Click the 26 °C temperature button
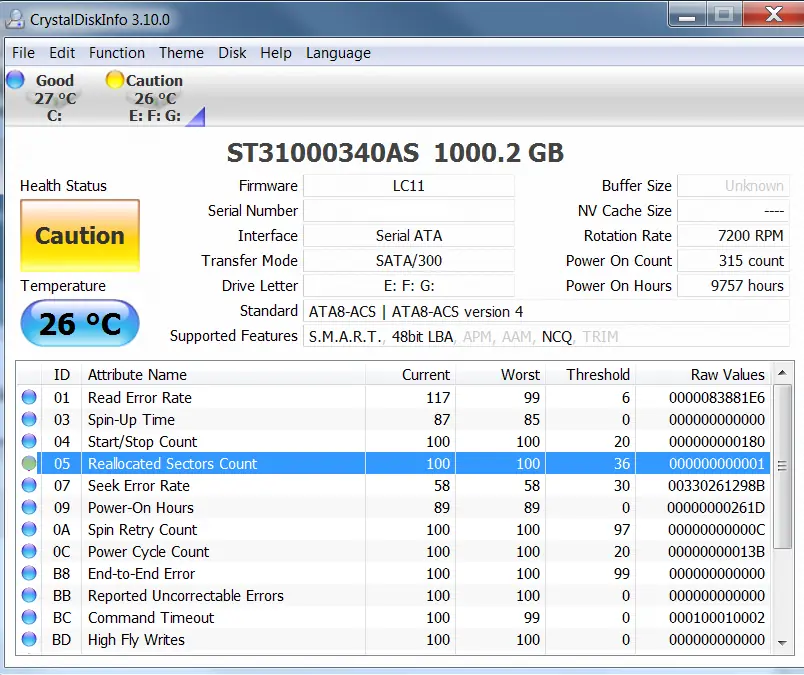Viewport: 804px width, 675px height. 80,323
